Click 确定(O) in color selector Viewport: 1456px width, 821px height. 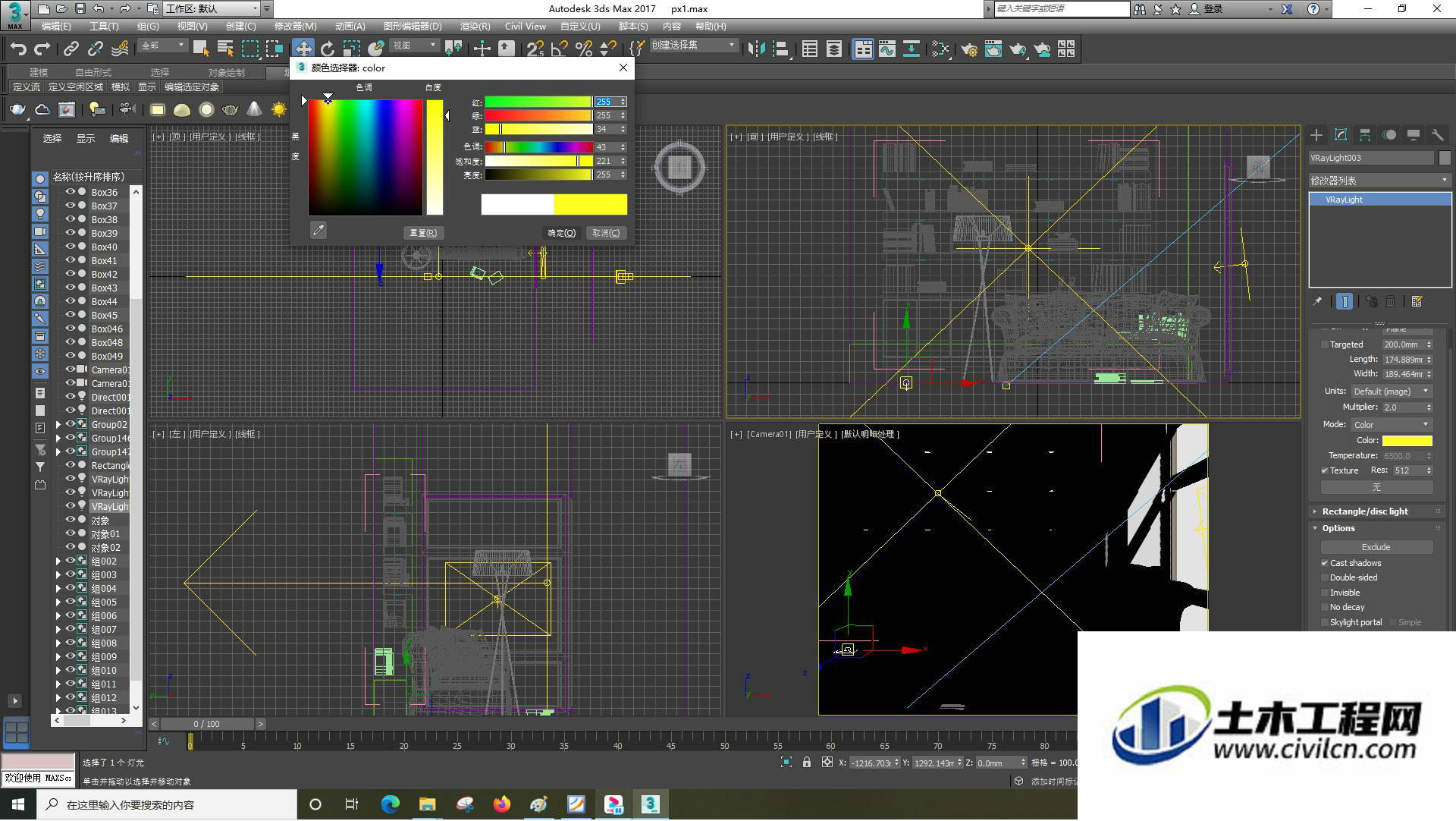pos(562,233)
